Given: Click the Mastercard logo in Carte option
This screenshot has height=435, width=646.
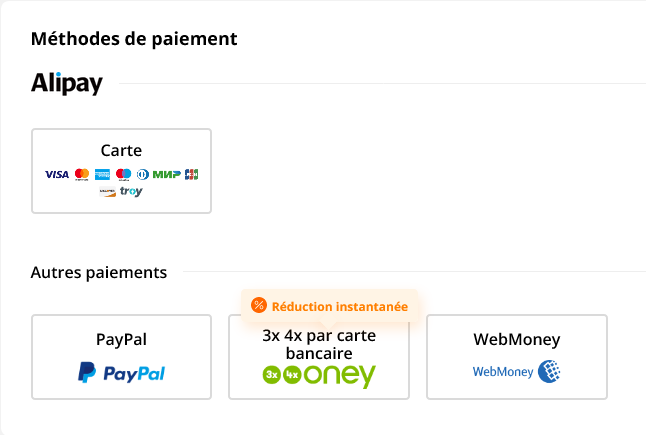Looking at the screenshot, I should click(82, 174).
